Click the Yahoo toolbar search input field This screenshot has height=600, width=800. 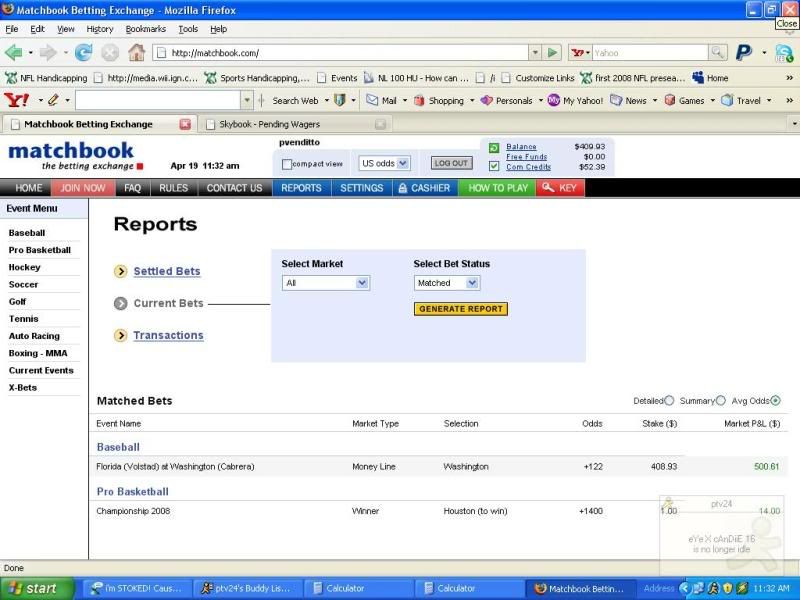[158, 100]
